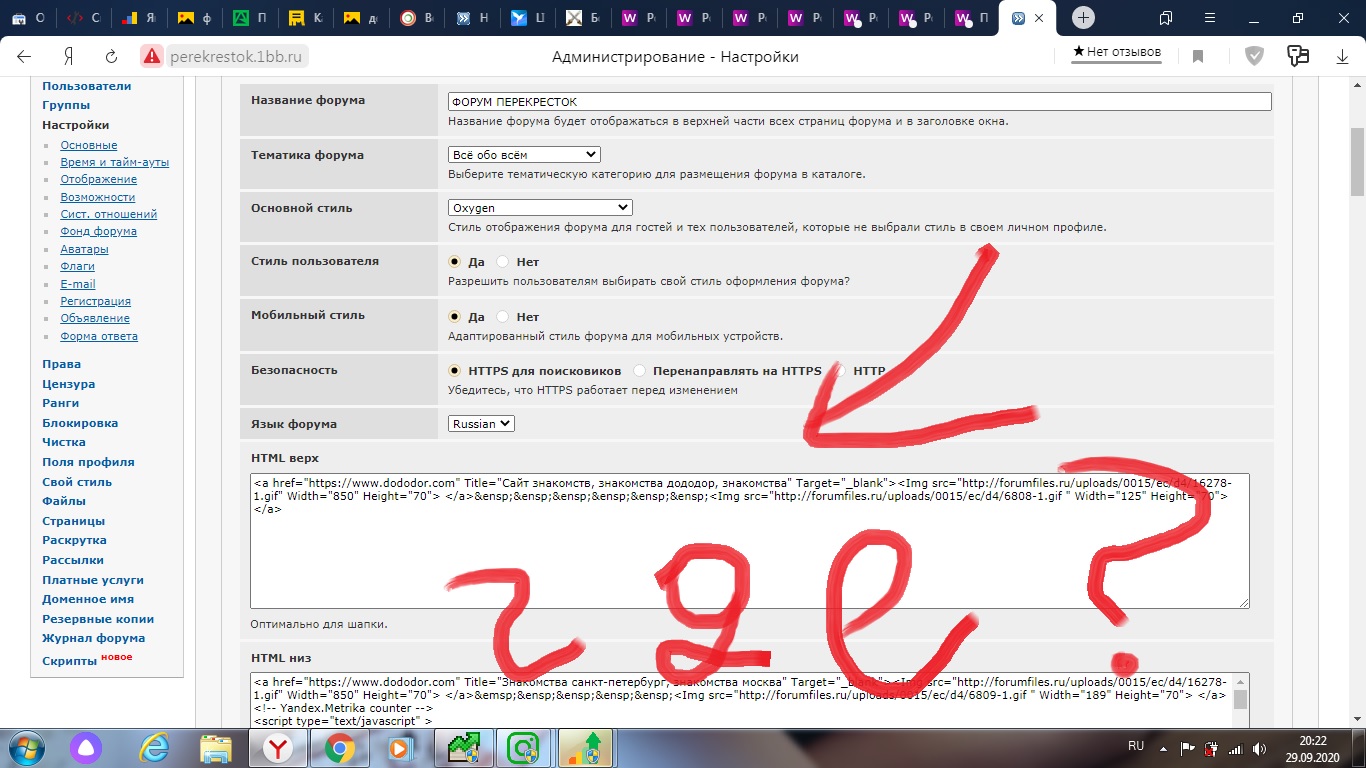Click the red insecure-site warning icon

pyautogui.click(x=151, y=57)
